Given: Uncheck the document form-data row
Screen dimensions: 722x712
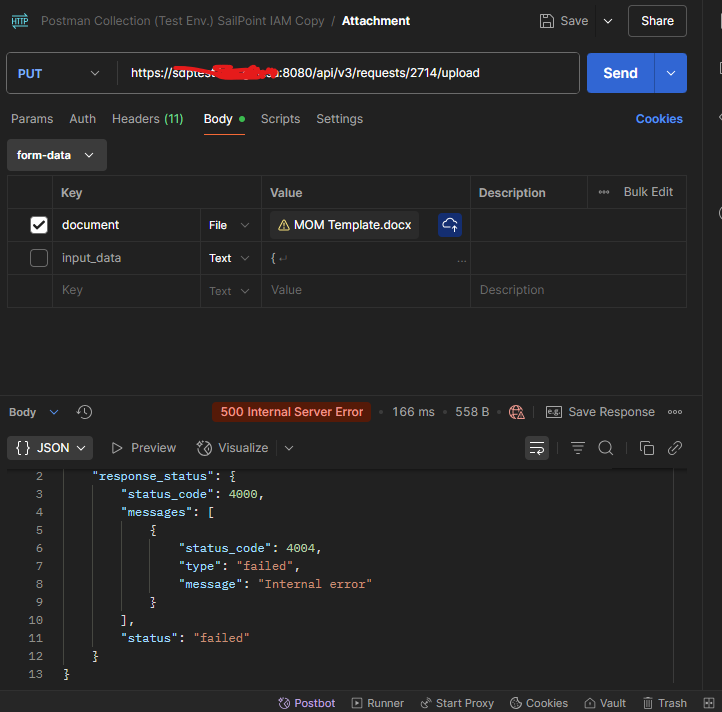Looking at the screenshot, I should (39, 225).
